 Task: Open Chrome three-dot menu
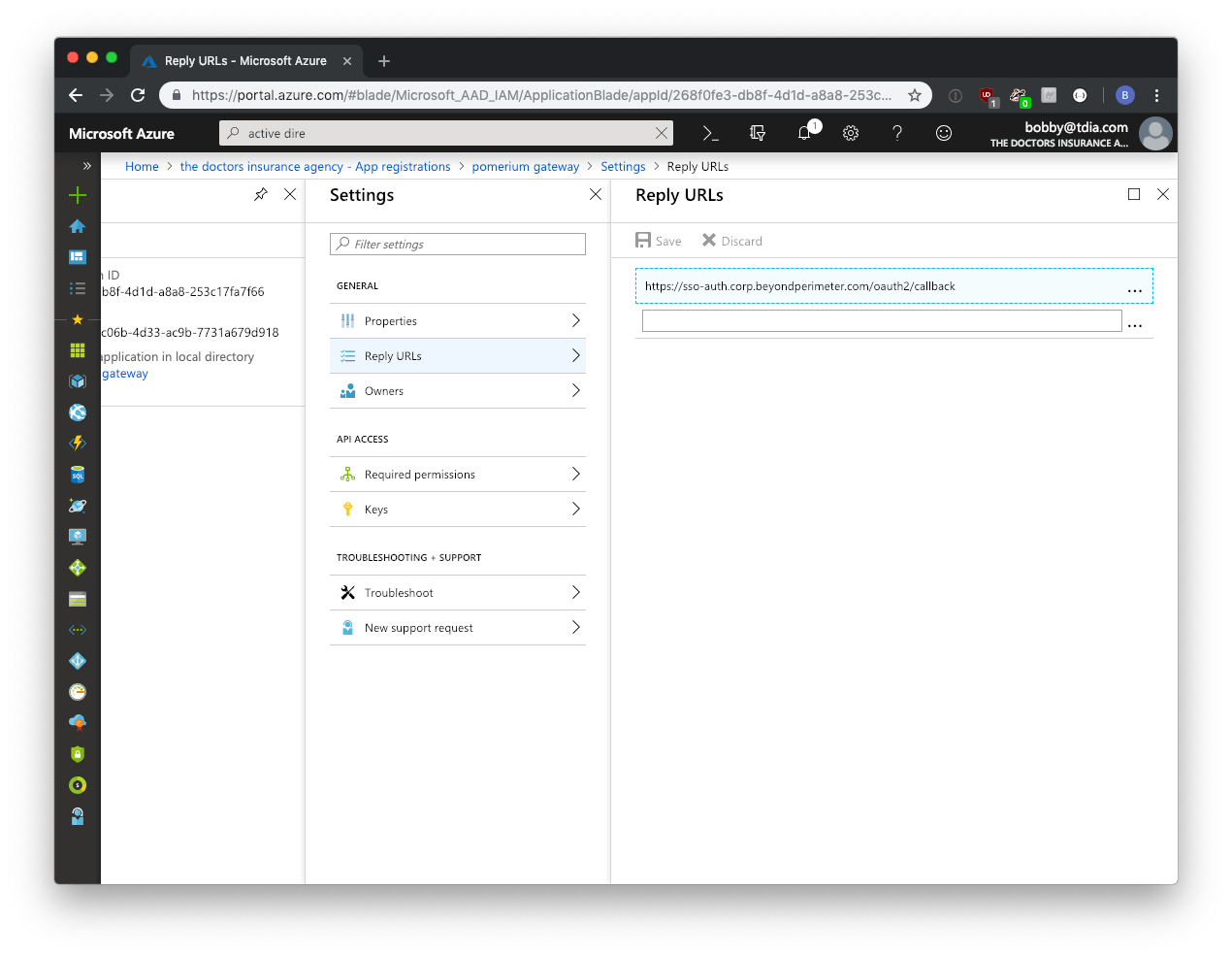click(1156, 95)
